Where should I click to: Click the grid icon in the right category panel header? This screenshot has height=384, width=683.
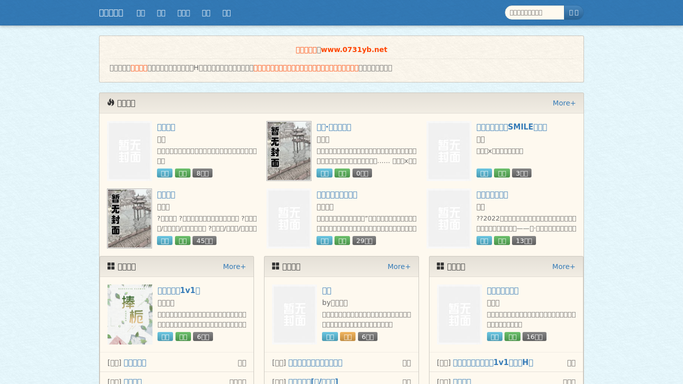point(440,266)
